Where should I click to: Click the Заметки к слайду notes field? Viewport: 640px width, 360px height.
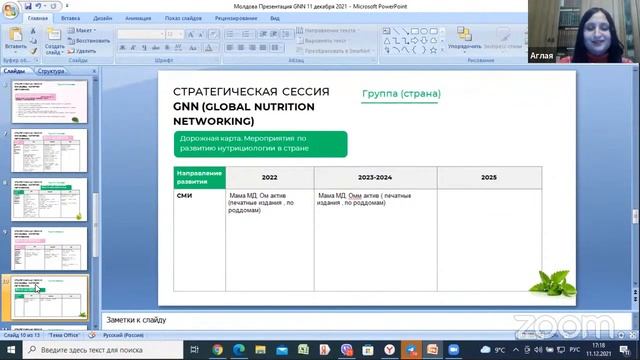click(x=367, y=320)
